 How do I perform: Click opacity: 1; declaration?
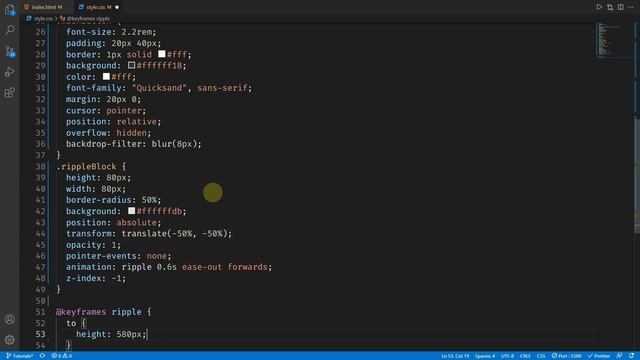click(x=93, y=245)
